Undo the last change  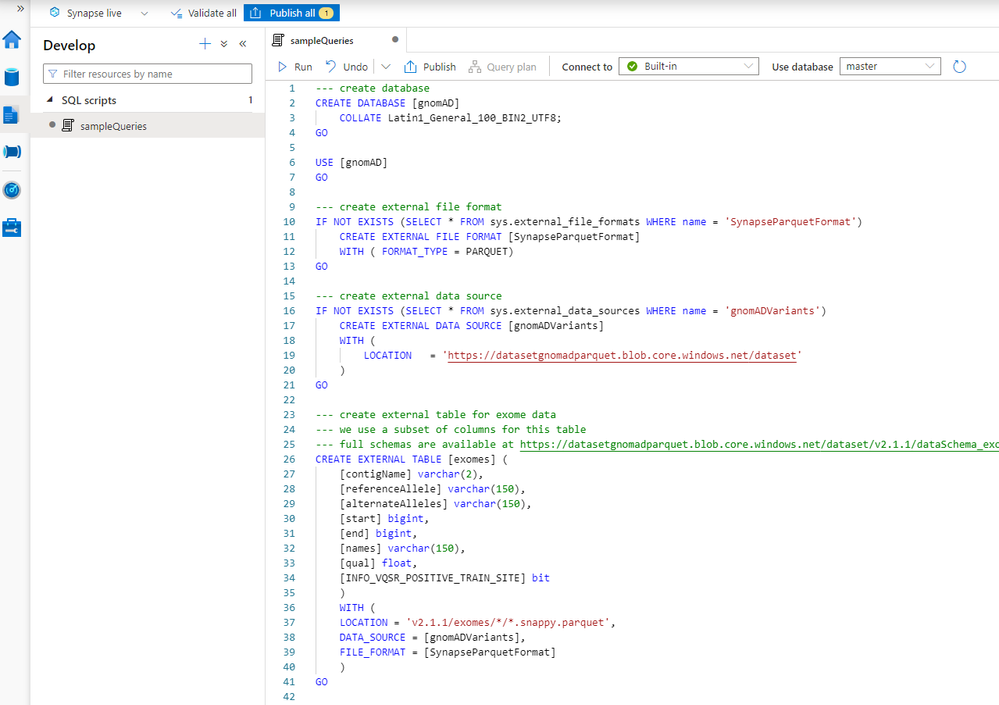pyautogui.click(x=347, y=66)
